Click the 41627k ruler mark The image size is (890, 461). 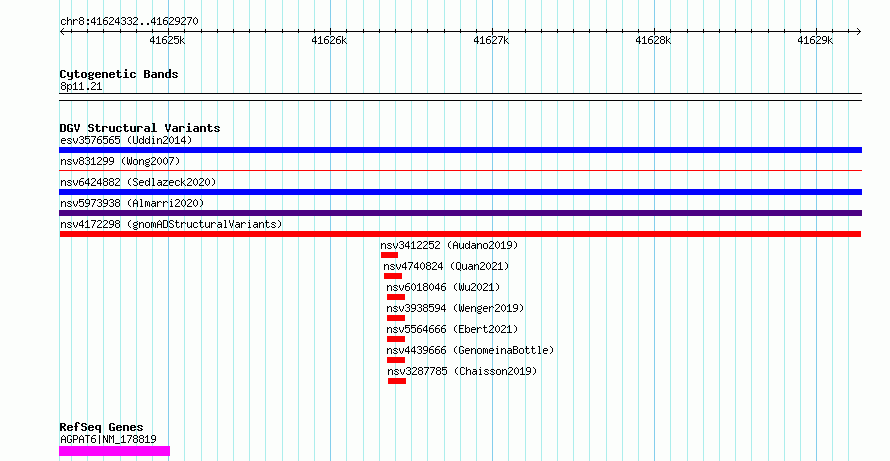pyautogui.click(x=491, y=40)
